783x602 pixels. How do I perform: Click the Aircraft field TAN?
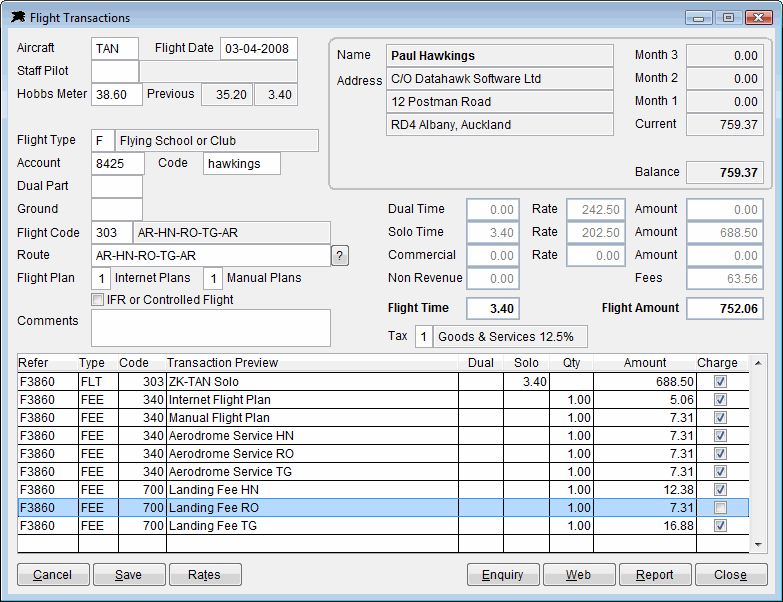115,48
